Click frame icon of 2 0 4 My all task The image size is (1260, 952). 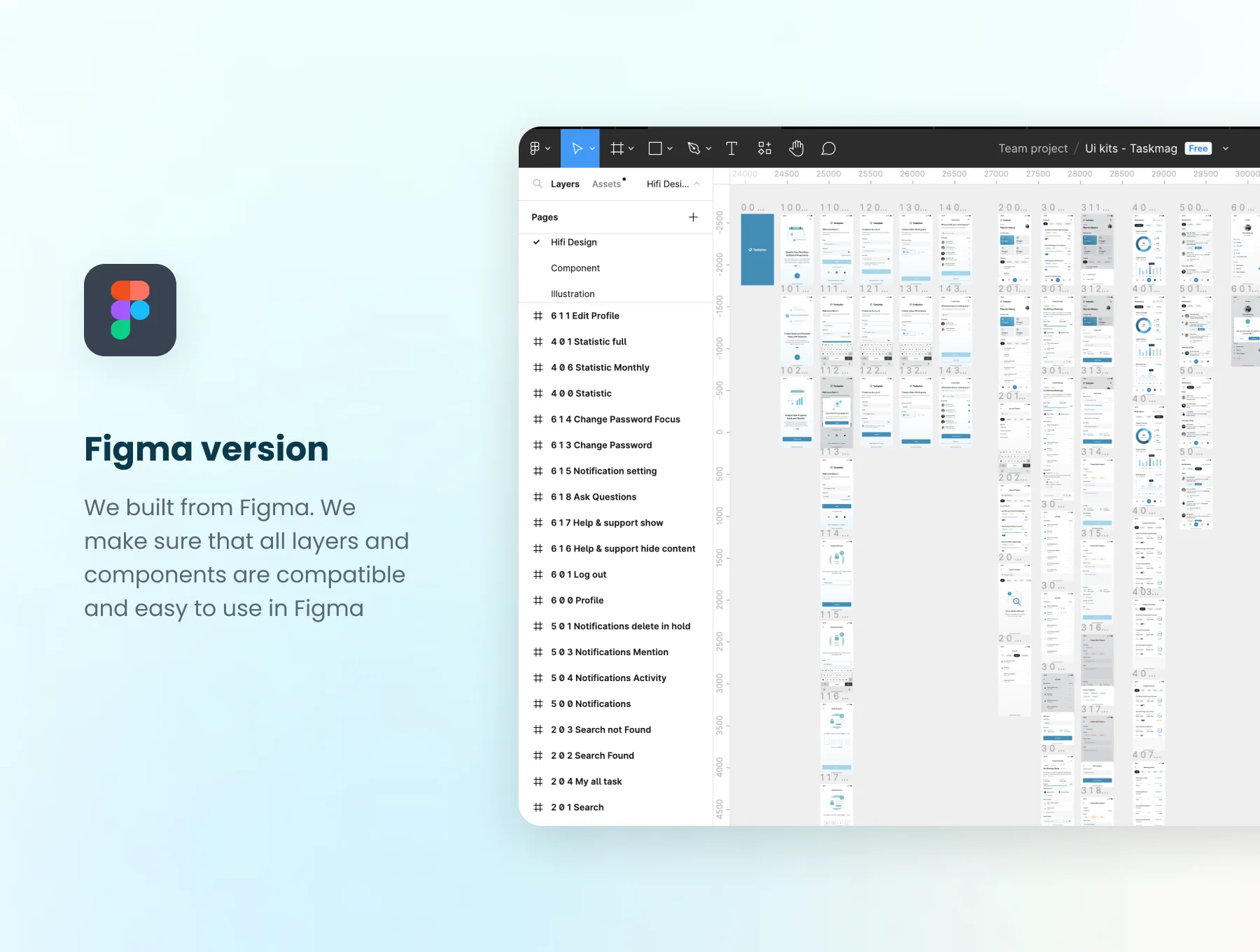pyautogui.click(x=538, y=782)
